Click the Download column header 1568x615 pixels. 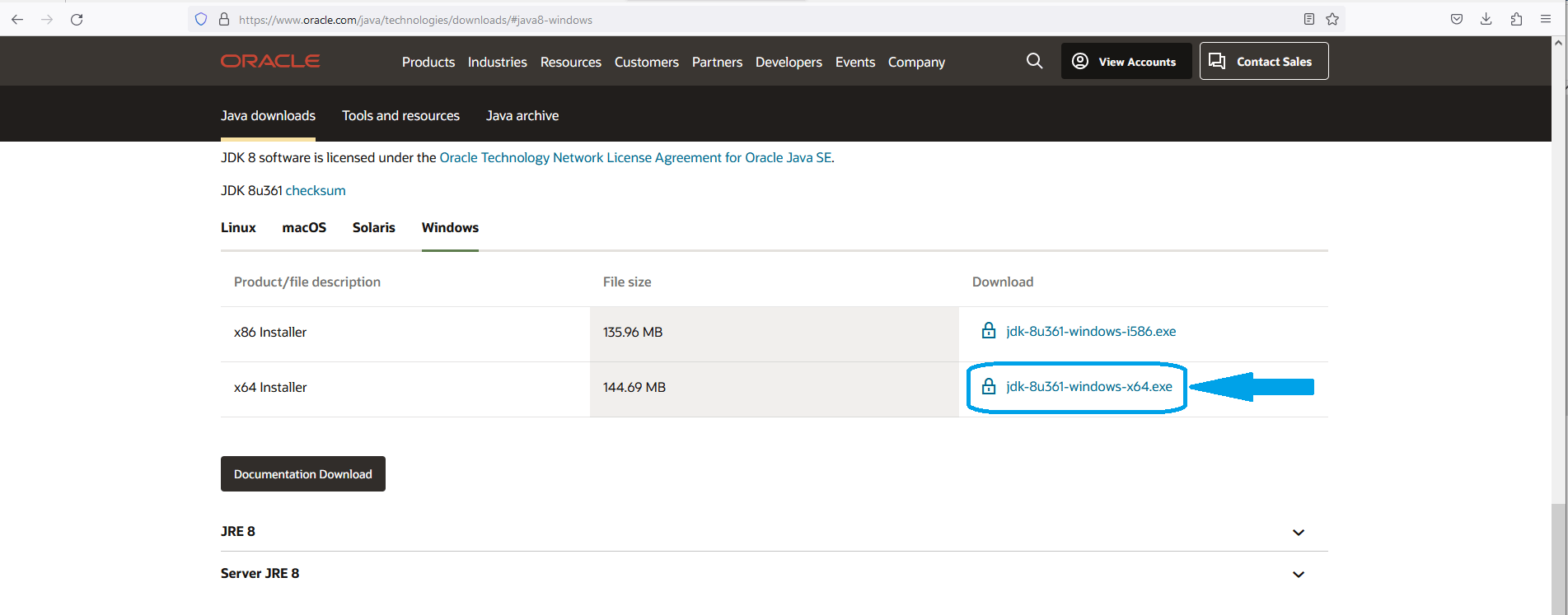coord(1003,282)
